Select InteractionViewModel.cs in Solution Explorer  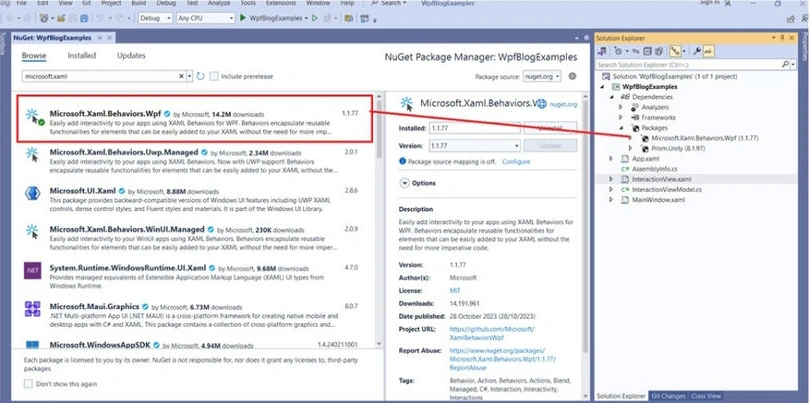coord(667,189)
